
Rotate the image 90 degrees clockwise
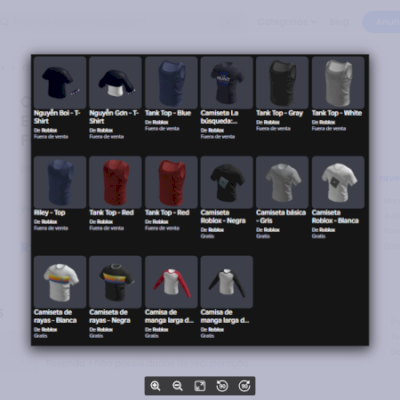coord(244,386)
